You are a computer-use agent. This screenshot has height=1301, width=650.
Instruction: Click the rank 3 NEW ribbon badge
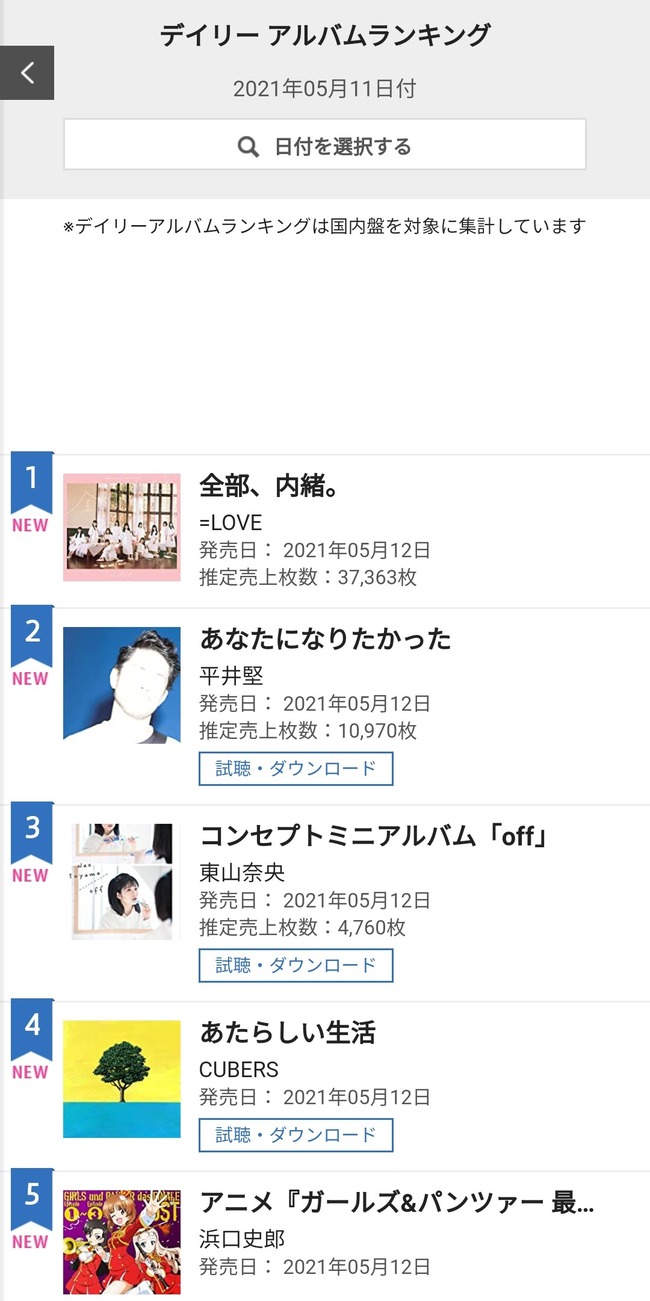click(x=29, y=847)
